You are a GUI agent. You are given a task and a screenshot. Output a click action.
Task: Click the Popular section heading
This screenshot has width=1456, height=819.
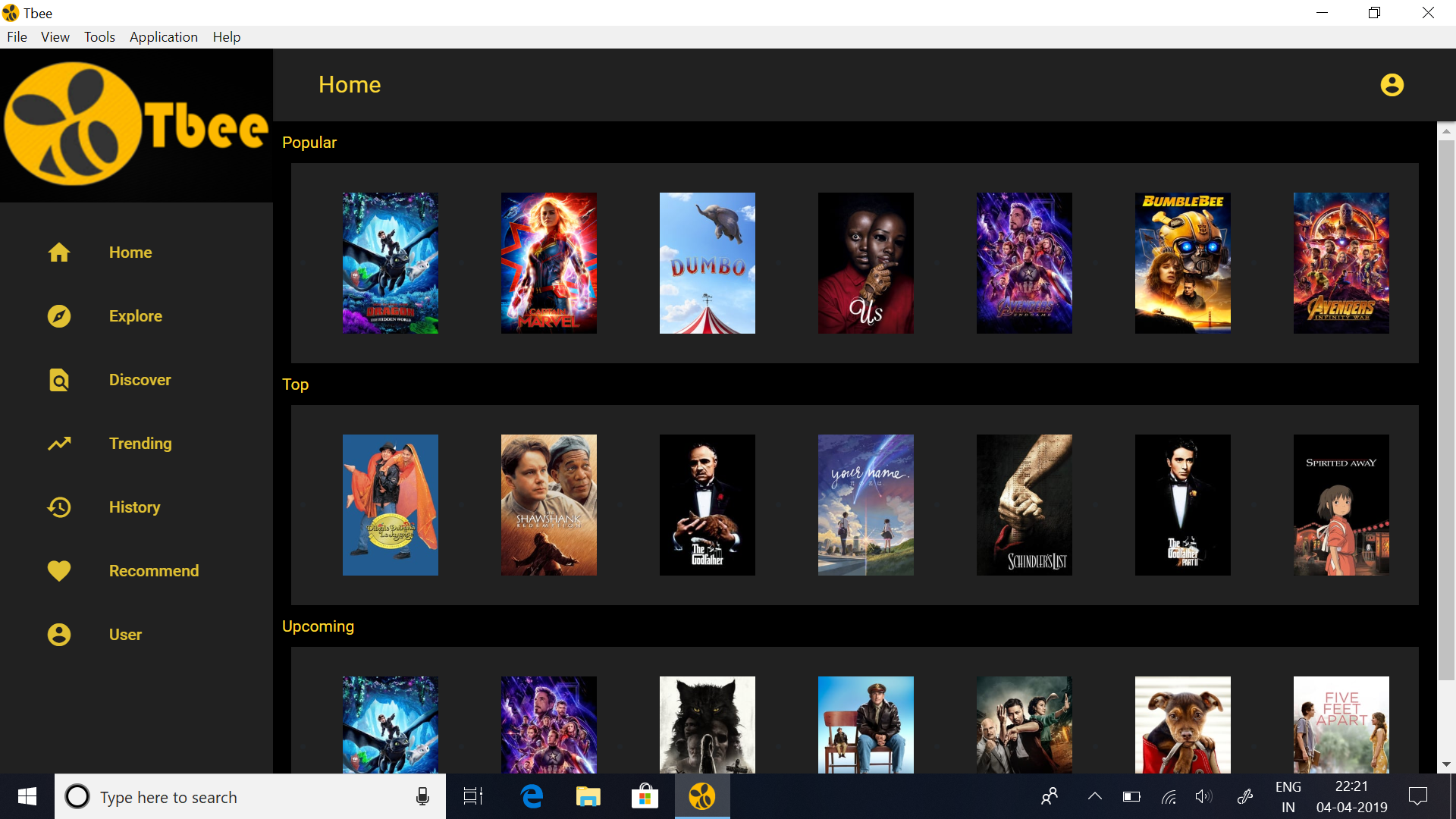(309, 143)
